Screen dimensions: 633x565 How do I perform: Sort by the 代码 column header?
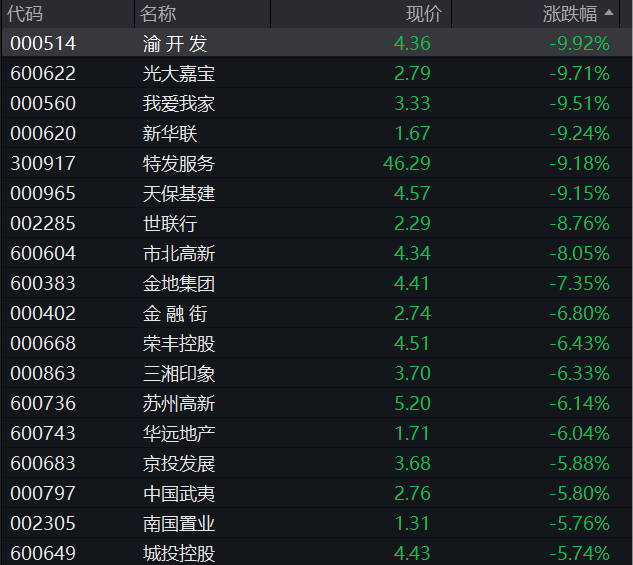(25, 14)
